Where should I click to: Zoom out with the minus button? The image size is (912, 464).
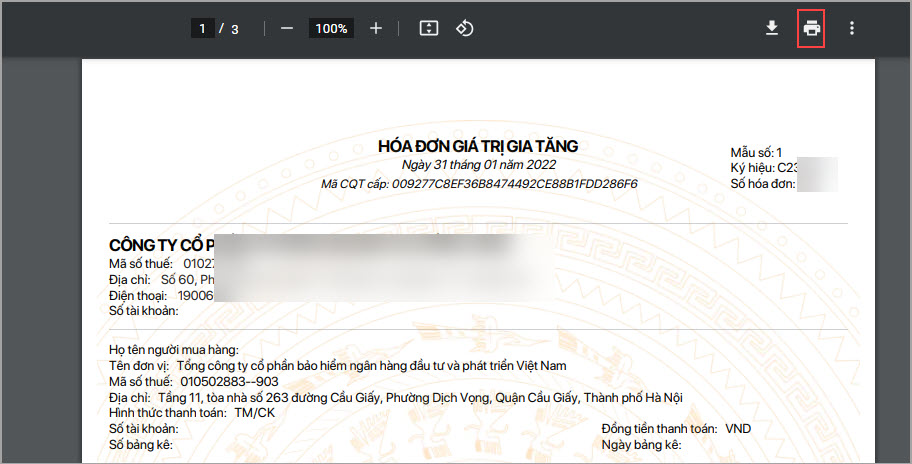tap(287, 28)
